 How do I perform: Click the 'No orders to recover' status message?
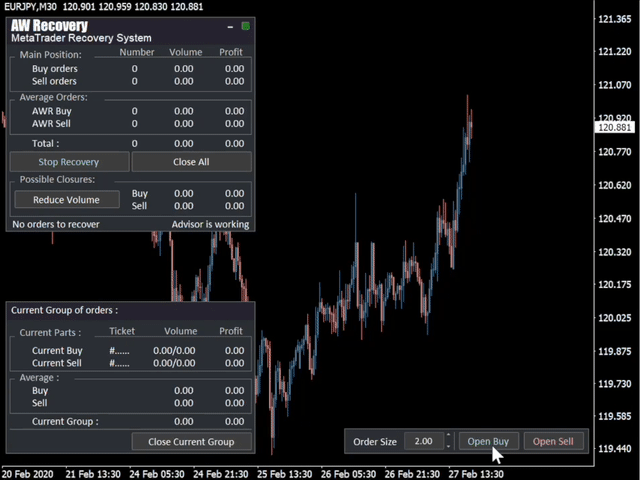(56, 225)
